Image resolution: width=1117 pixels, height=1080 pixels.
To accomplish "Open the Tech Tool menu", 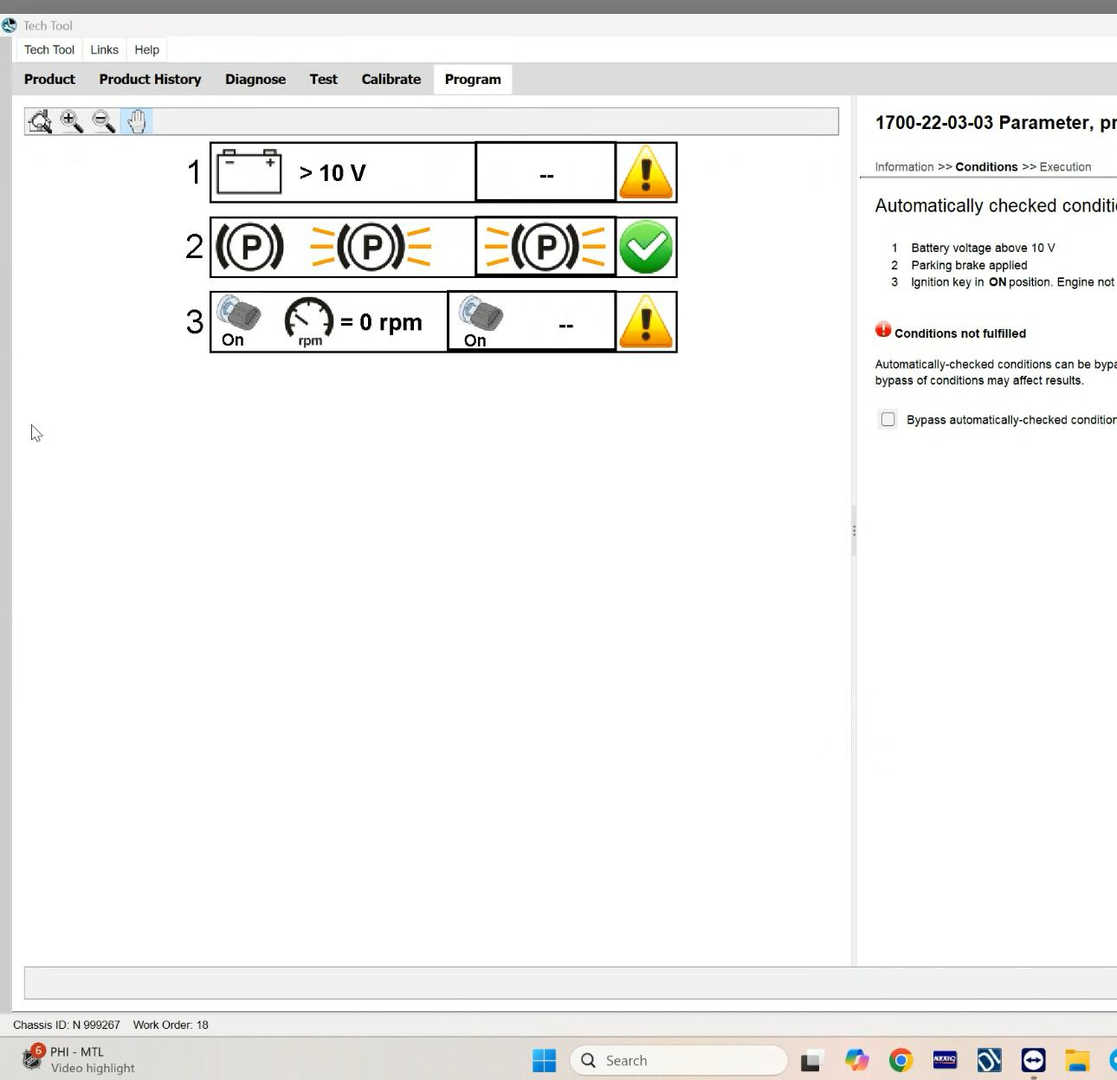I will click(49, 50).
